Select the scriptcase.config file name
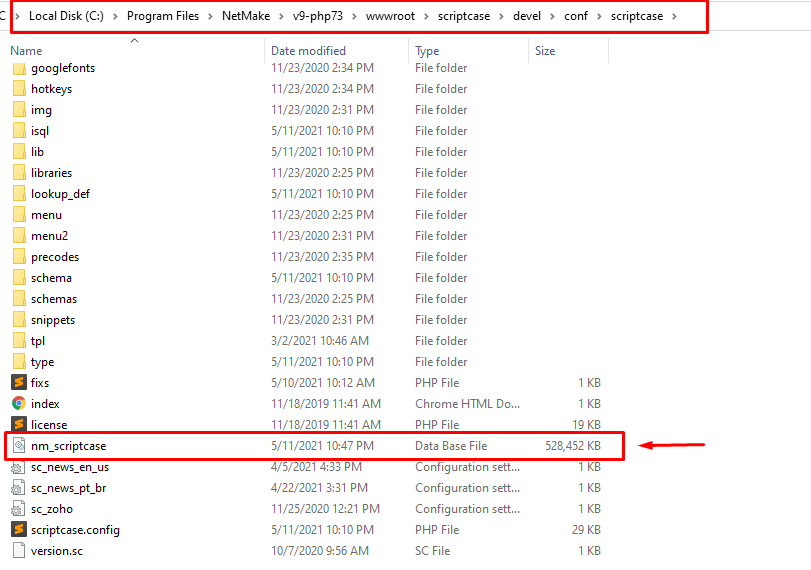Screen dimensions: 811x570 (75, 530)
